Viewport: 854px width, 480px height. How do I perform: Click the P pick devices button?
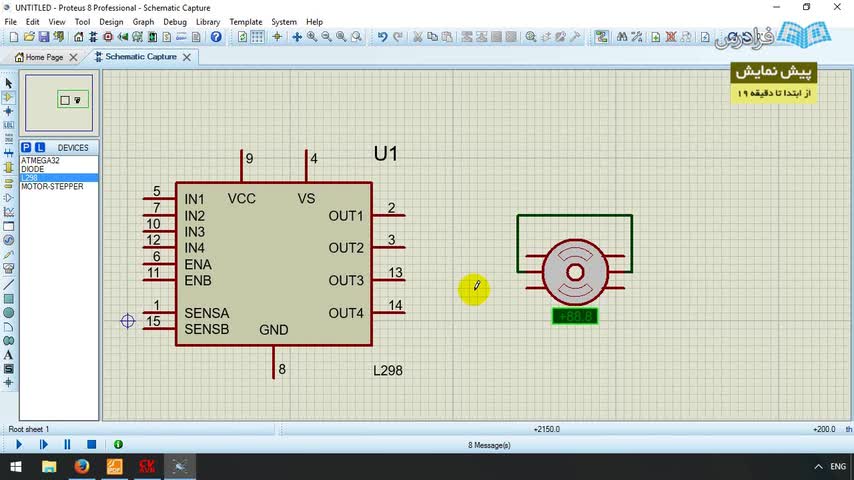pyautogui.click(x=26, y=148)
